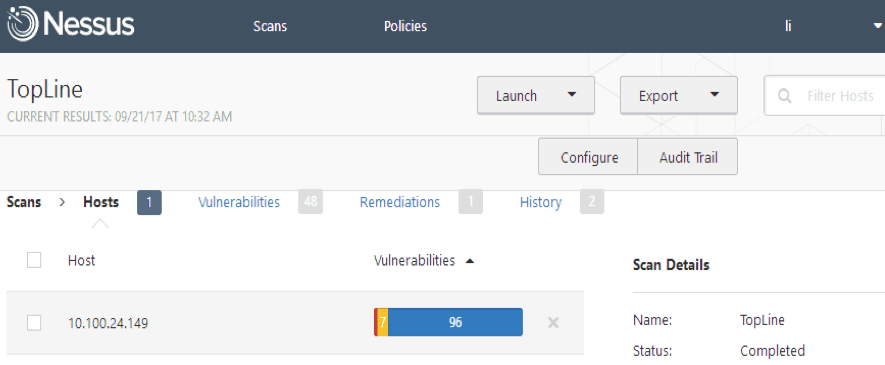885x365 pixels.
Task: Click the Vulnerabilities count badge 48
Action: click(x=310, y=202)
